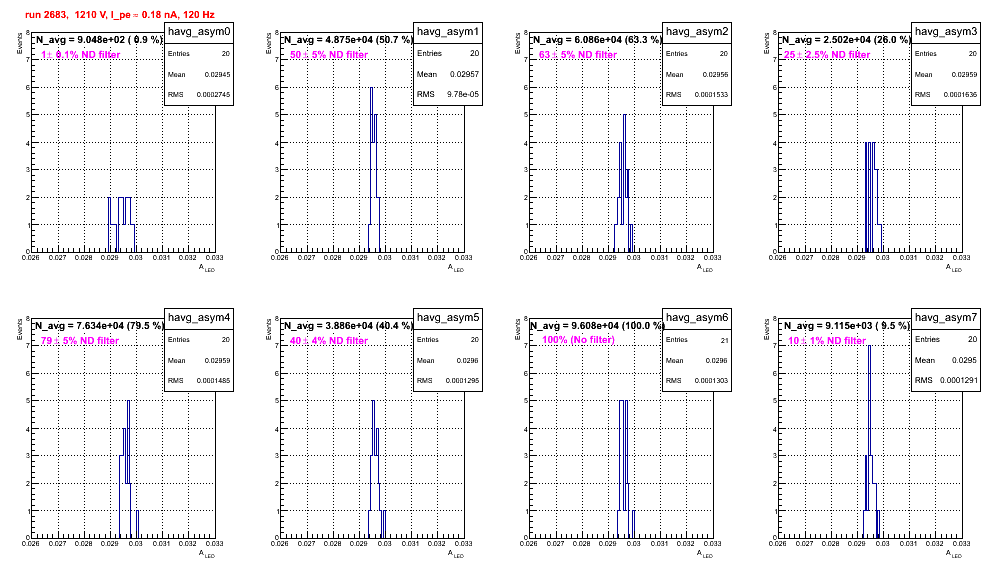This screenshot has height=572, width=996.
Task: Click the N_avg = 4.875e+04 label
Action: pyautogui.click(x=348, y=39)
